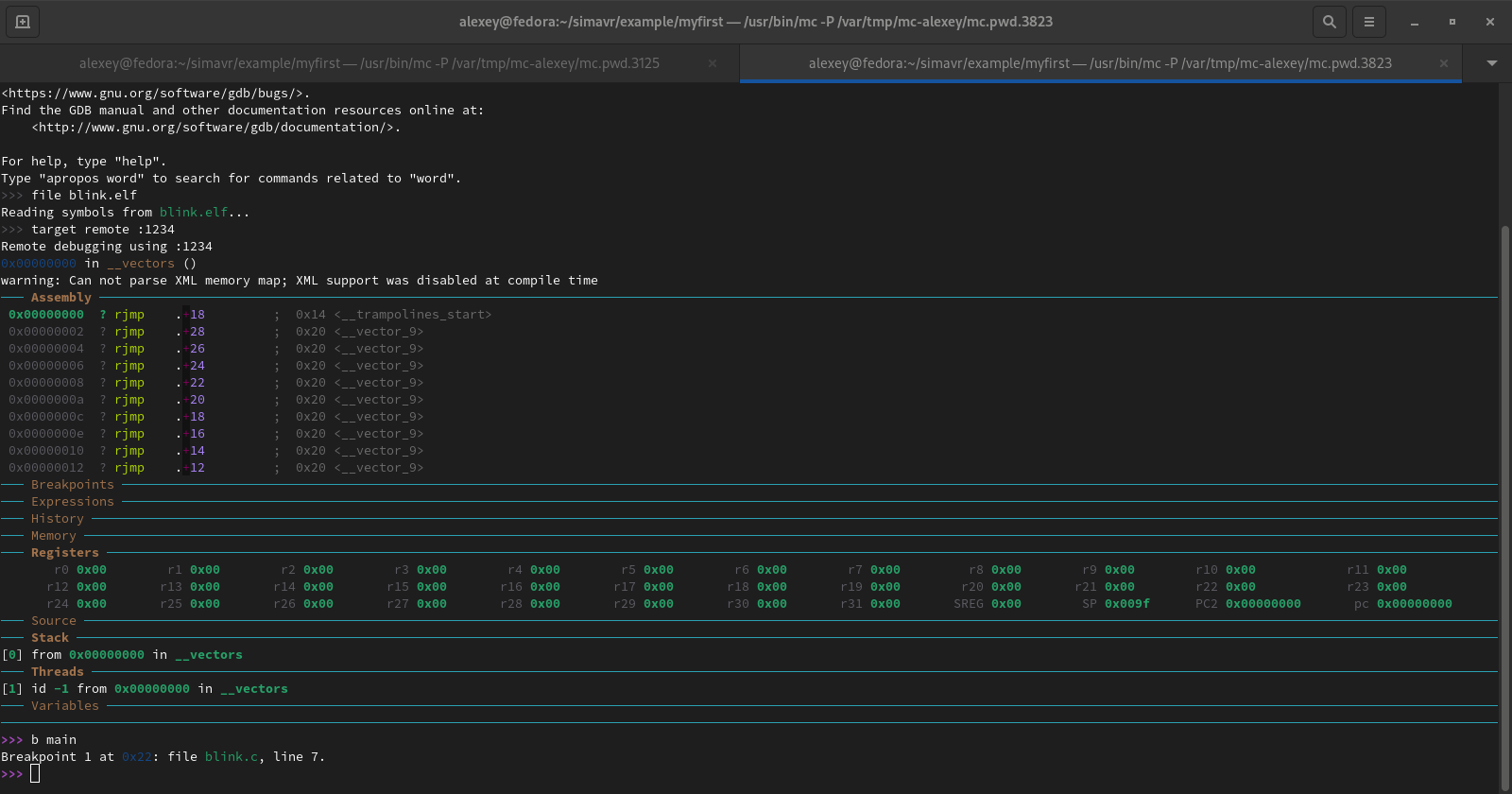Click the __trampolines_start comment

click(413, 315)
